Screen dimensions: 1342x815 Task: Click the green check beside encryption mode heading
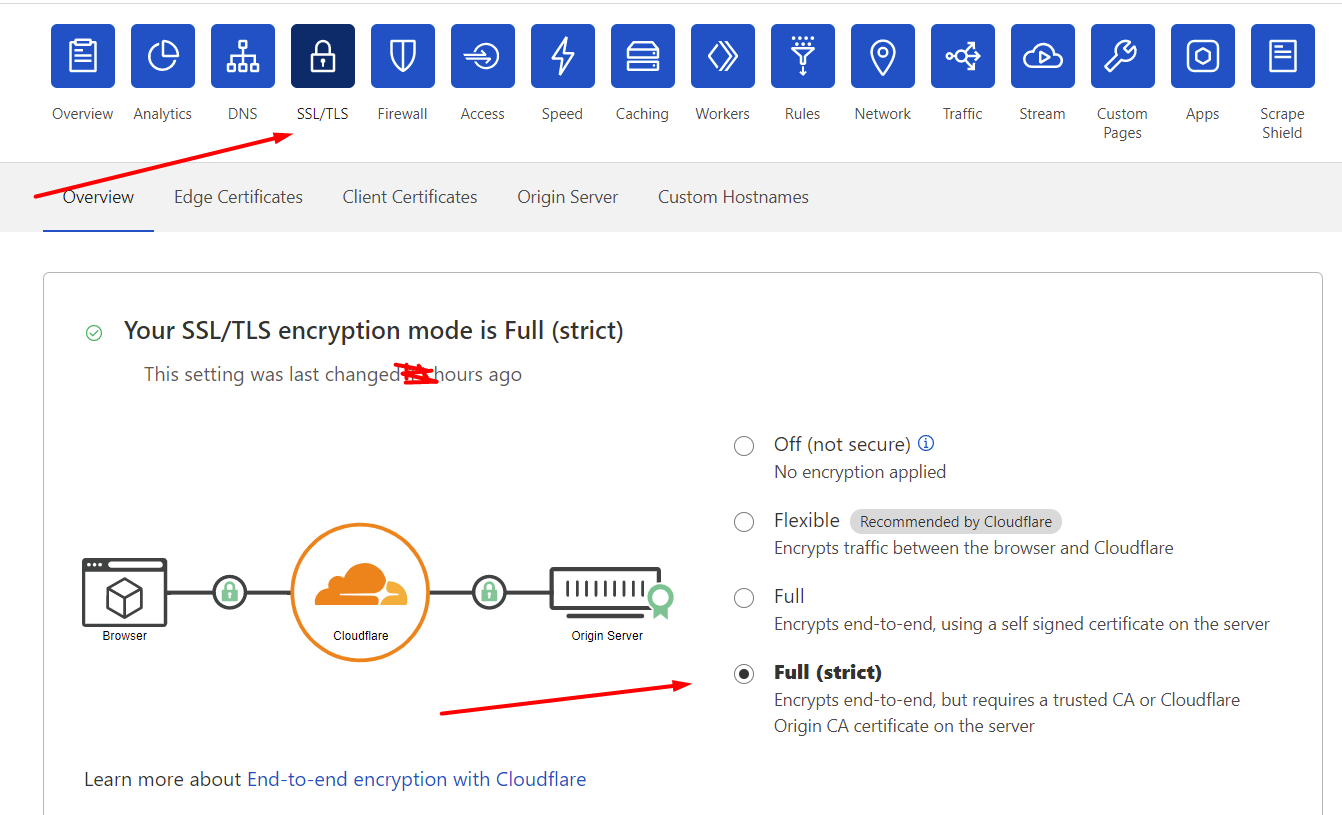click(94, 333)
